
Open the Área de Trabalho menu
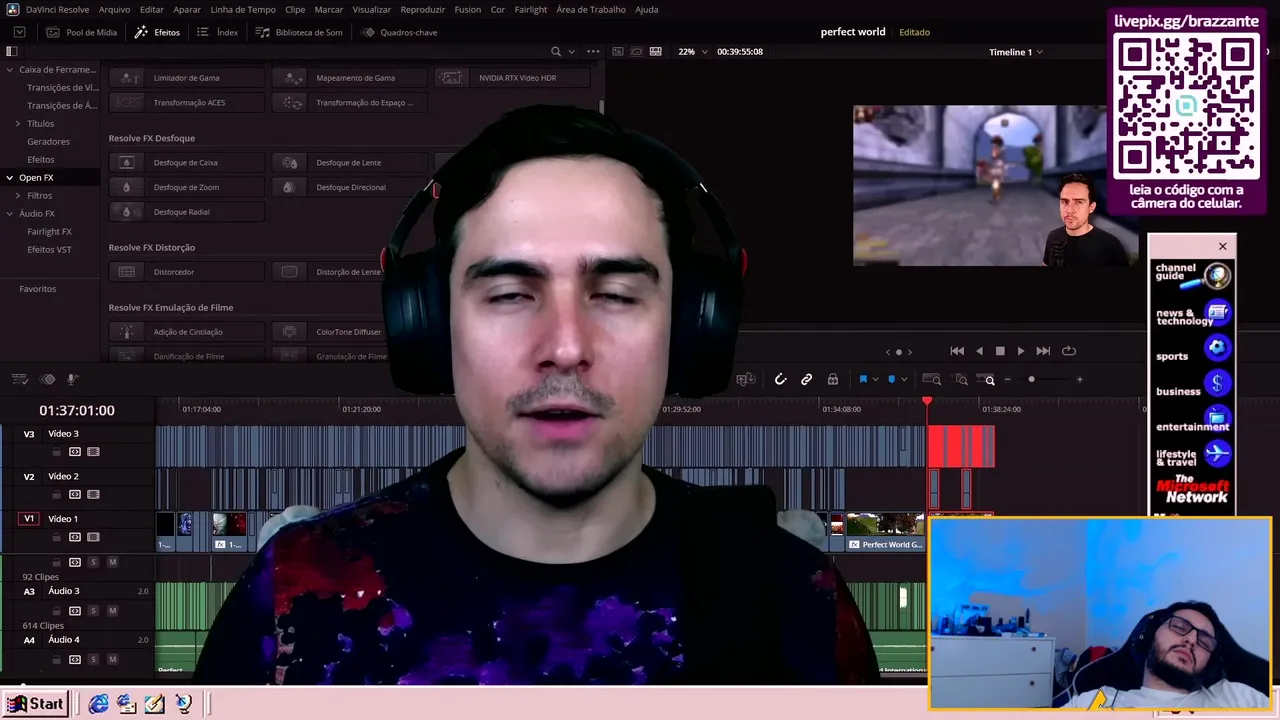point(591,9)
